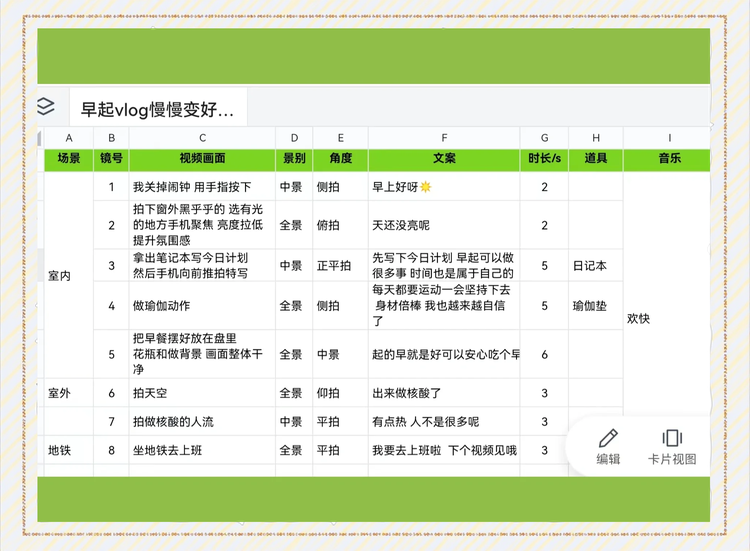Select cell 瑜伽垫

596,306
